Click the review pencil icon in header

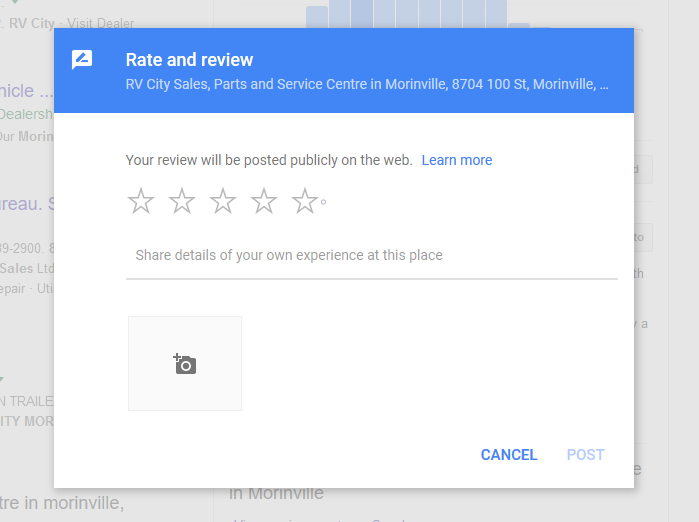(x=82, y=60)
